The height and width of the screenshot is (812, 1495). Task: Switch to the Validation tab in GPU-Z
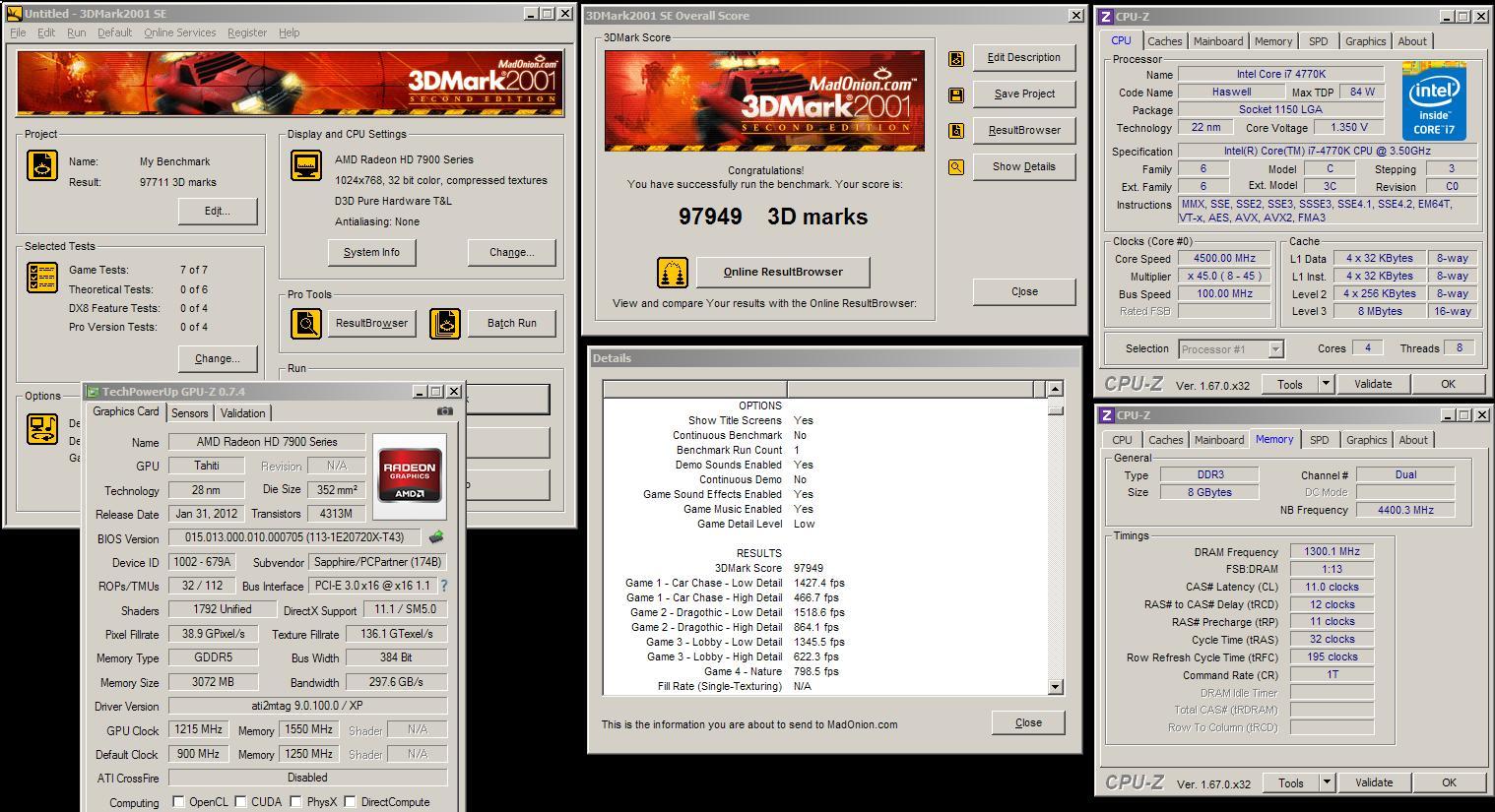click(242, 413)
